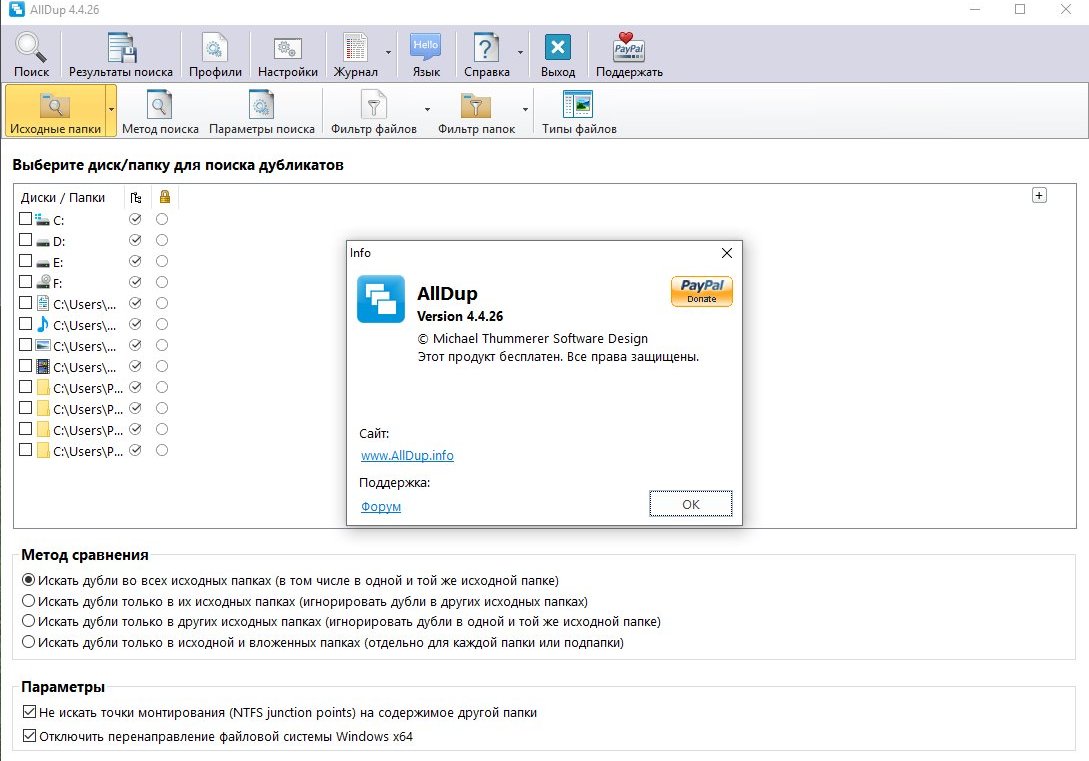The width and height of the screenshot is (1089, 761).
Task: Toggle protection radio for C: drive
Action: (162, 219)
